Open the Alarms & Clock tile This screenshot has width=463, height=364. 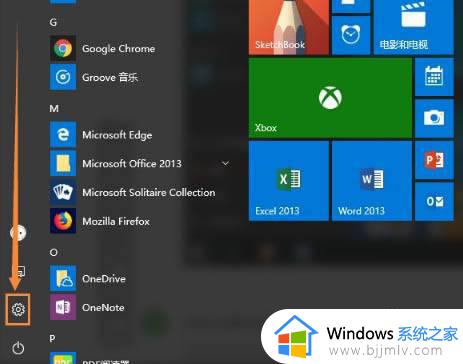pos(351,35)
